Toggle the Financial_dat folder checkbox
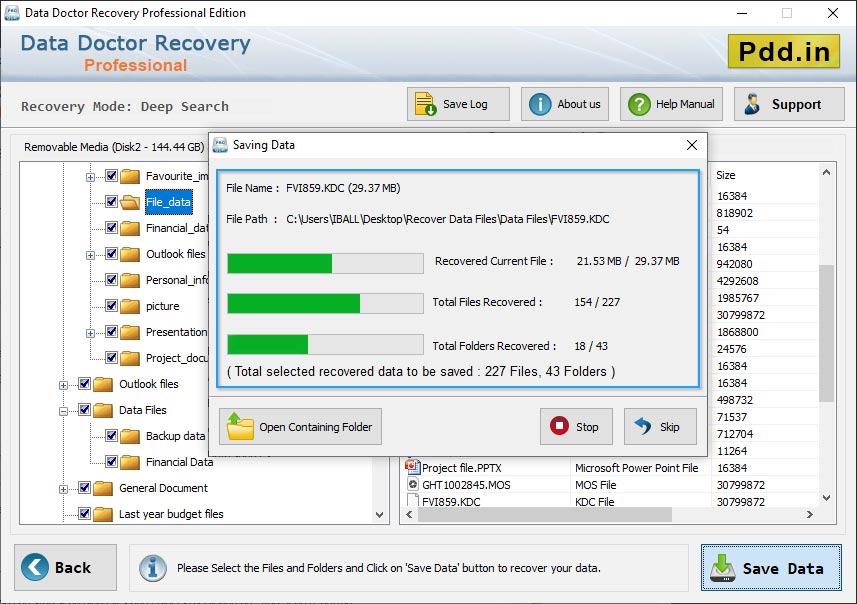Image resolution: width=857 pixels, height=604 pixels. tap(111, 227)
